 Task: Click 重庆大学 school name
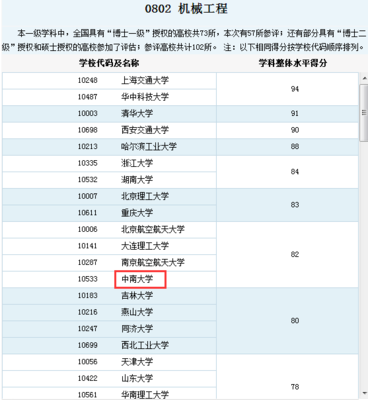tap(137, 213)
